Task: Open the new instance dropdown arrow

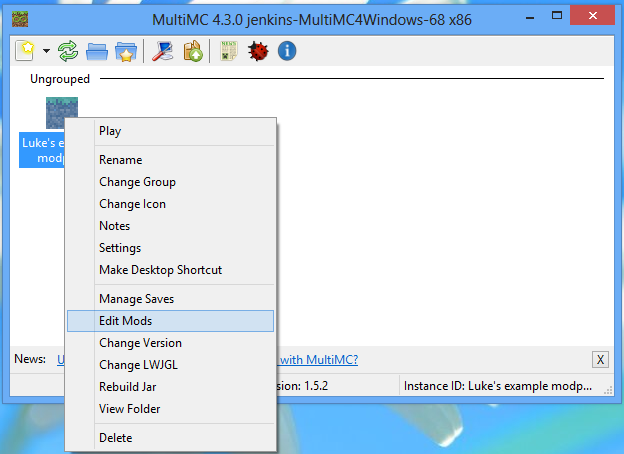Action: click(x=46, y=51)
